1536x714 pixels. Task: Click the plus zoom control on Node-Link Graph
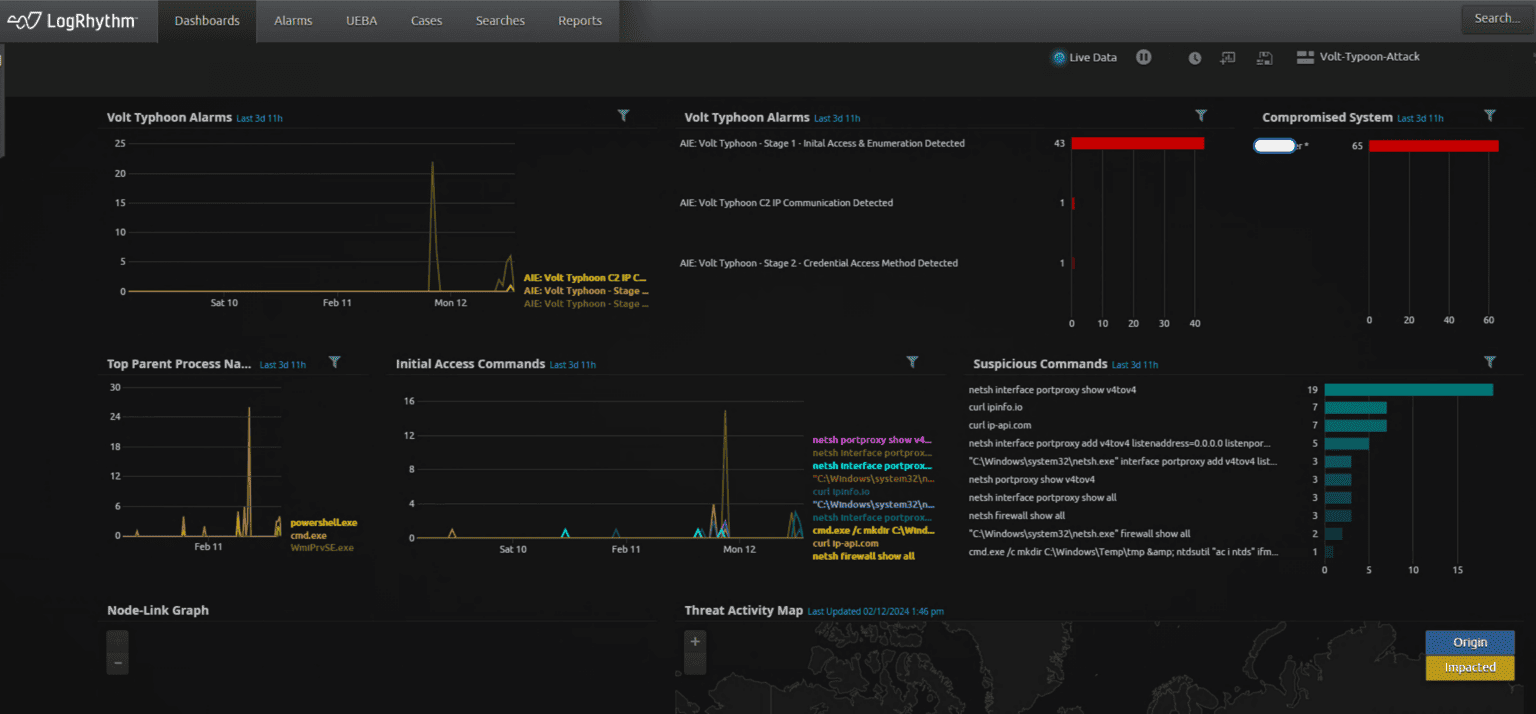point(117,637)
